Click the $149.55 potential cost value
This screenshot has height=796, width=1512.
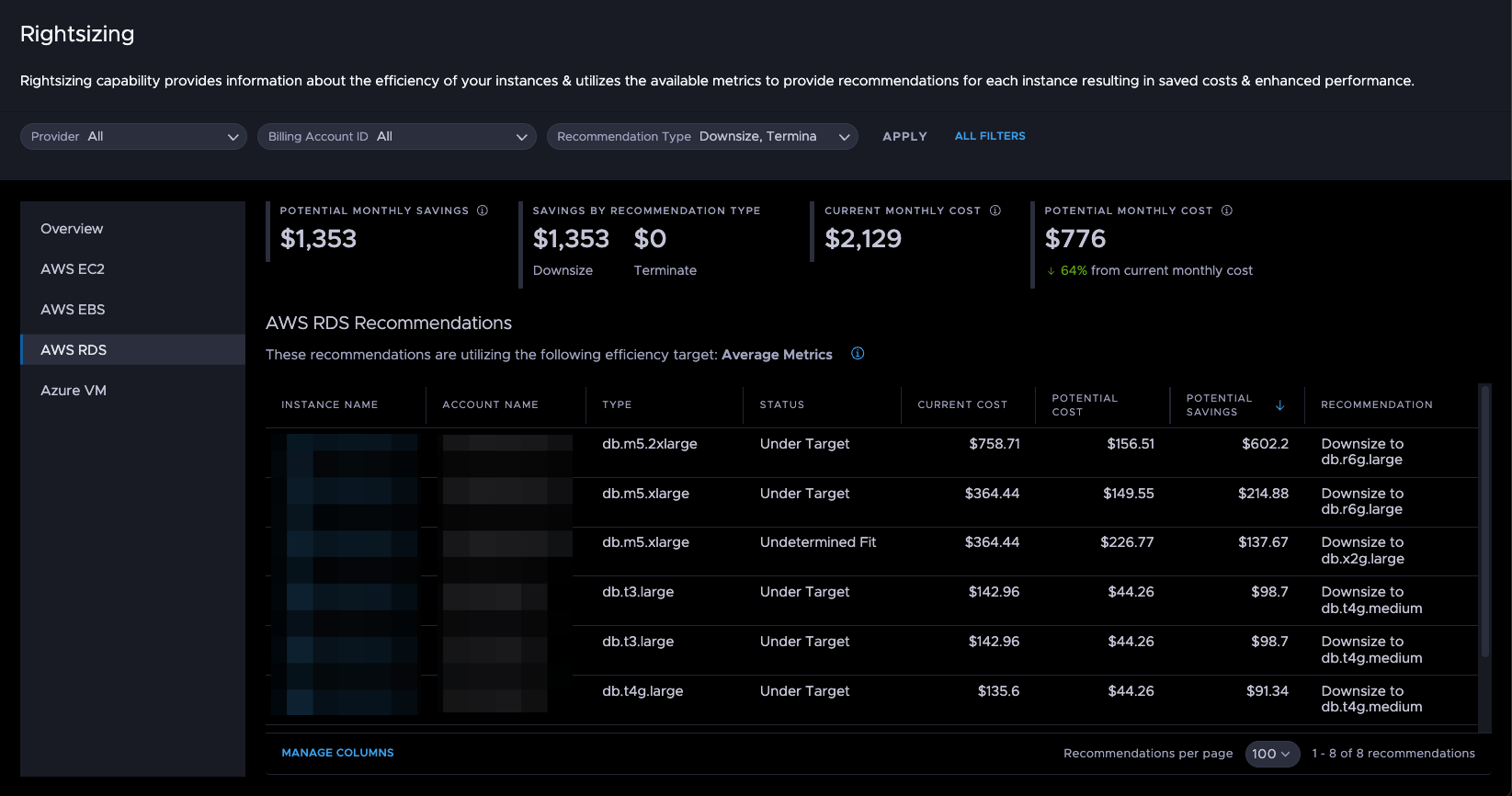pyautogui.click(x=1129, y=494)
